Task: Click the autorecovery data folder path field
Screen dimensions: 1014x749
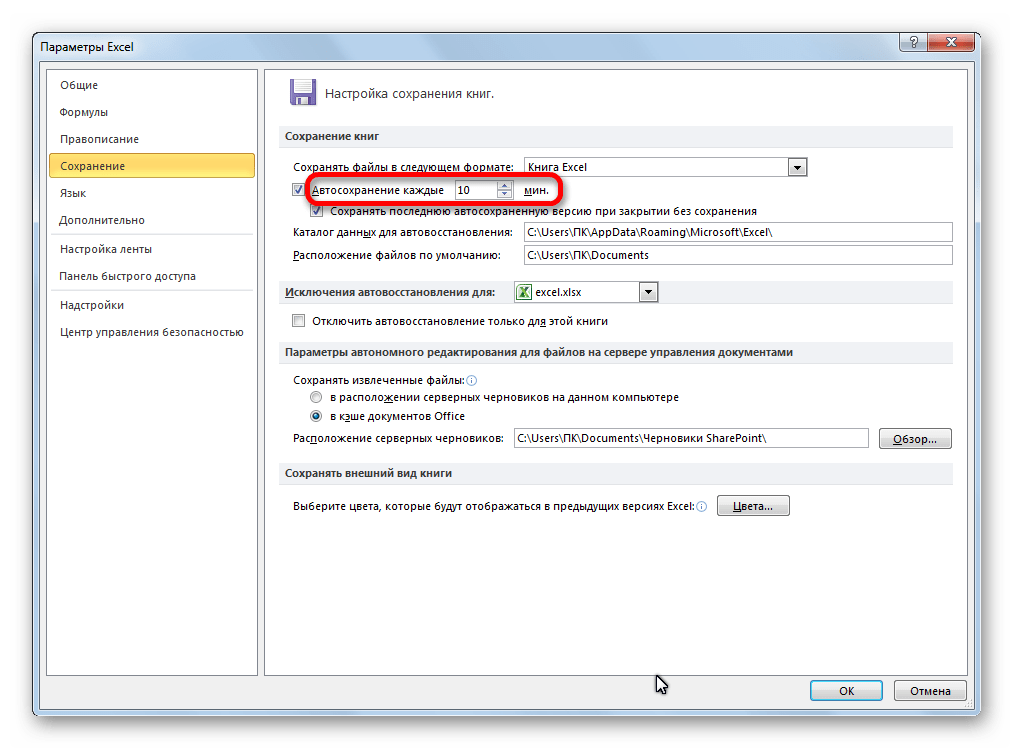Action: pos(738,232)
